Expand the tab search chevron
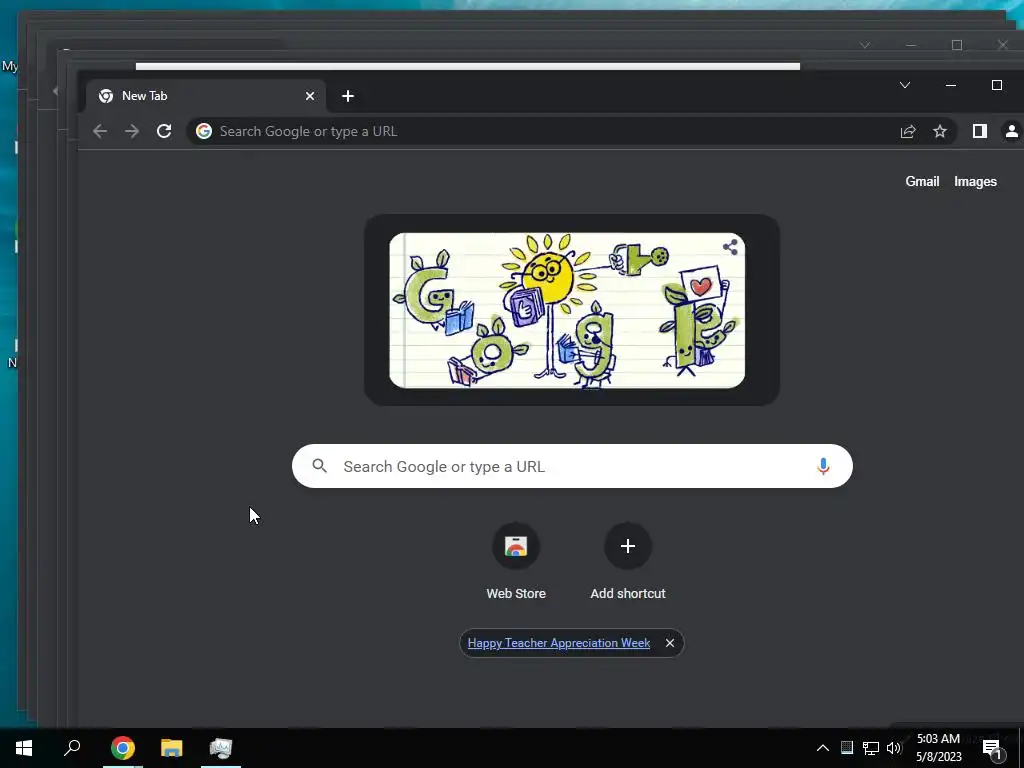The width and height of the screenshot is (1024, 768). pos(905,85)
